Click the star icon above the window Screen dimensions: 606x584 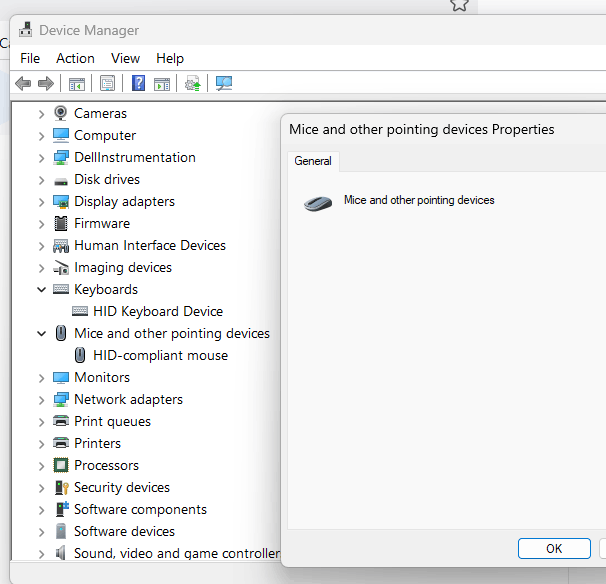pyautogui.click(x=460, y=5)
